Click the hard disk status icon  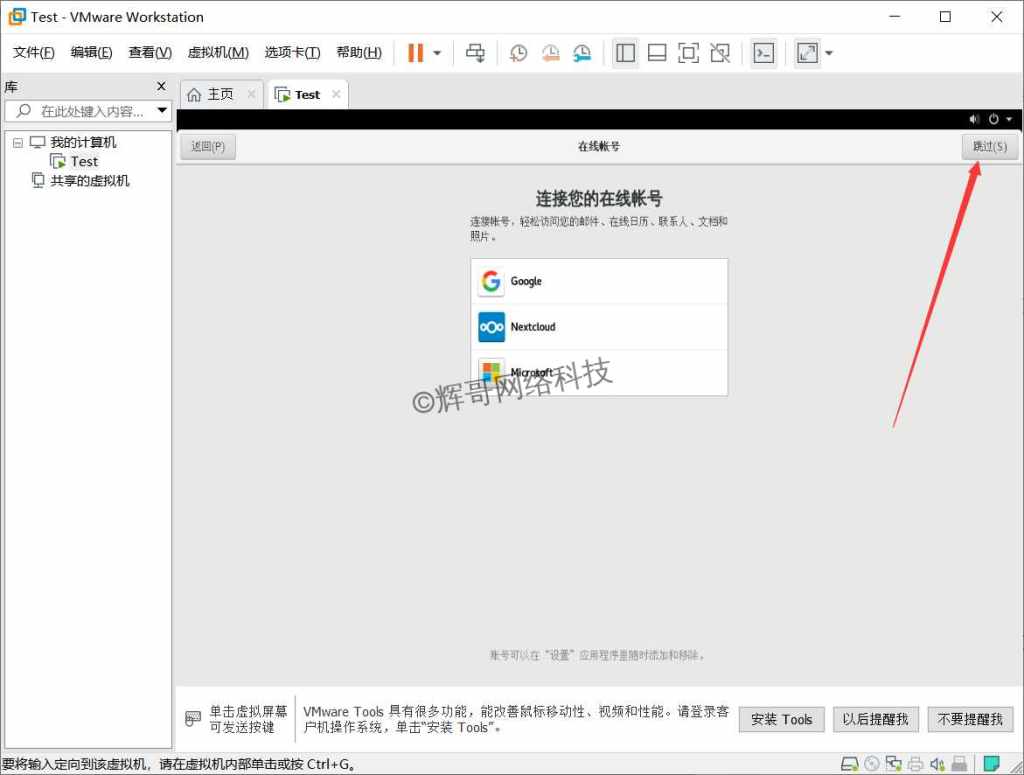[x=849, y=764]
